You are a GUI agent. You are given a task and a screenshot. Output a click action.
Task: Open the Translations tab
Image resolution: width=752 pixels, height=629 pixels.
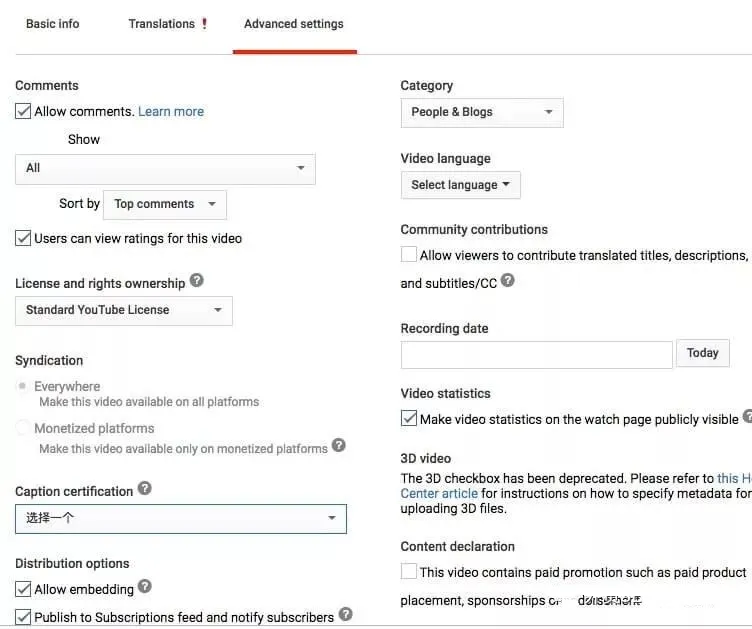(x=161, y=24)
